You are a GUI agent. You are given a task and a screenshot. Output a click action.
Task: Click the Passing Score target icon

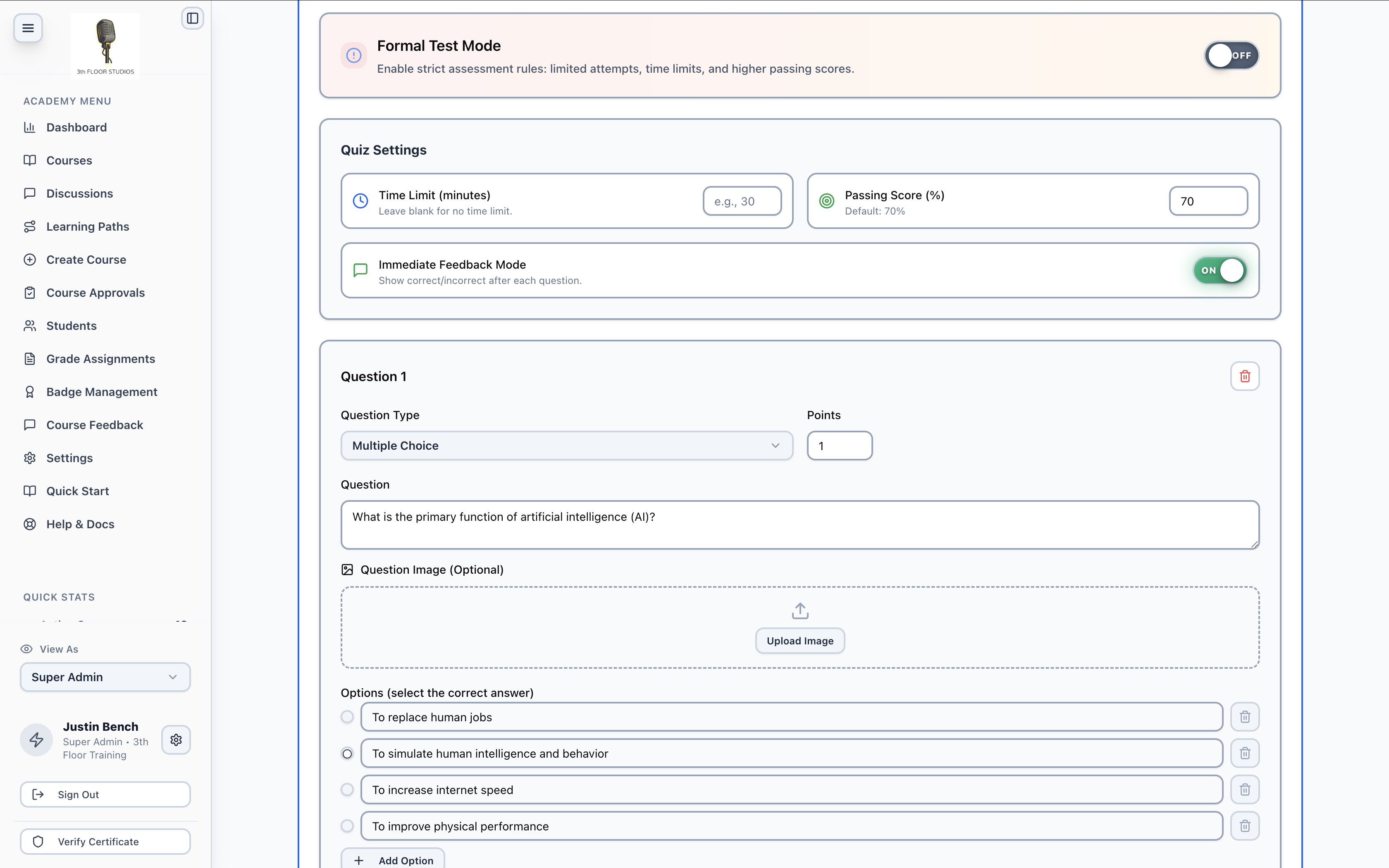[826, 201]
